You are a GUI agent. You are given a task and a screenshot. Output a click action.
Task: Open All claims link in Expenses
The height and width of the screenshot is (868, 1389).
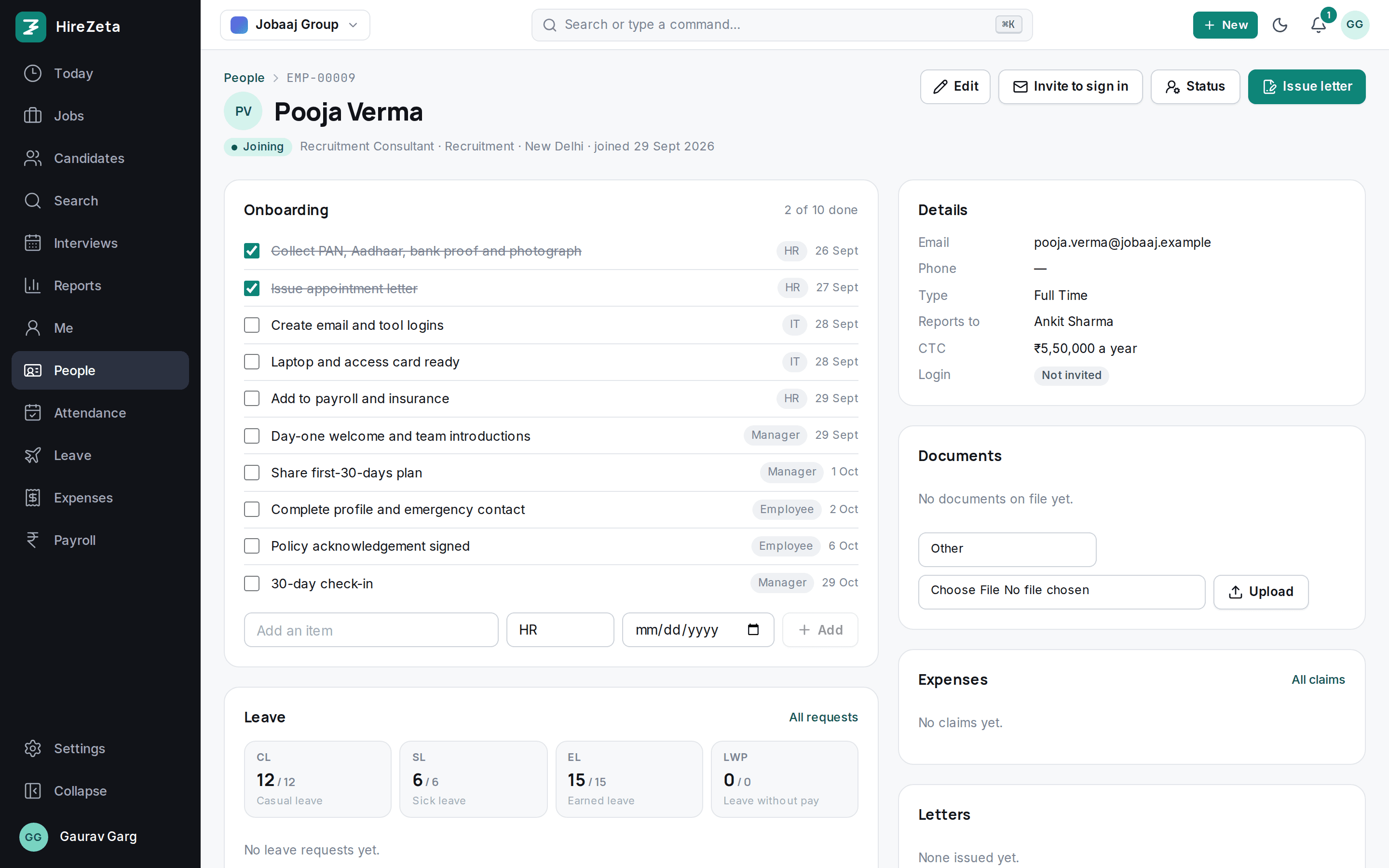[1318, 680]
